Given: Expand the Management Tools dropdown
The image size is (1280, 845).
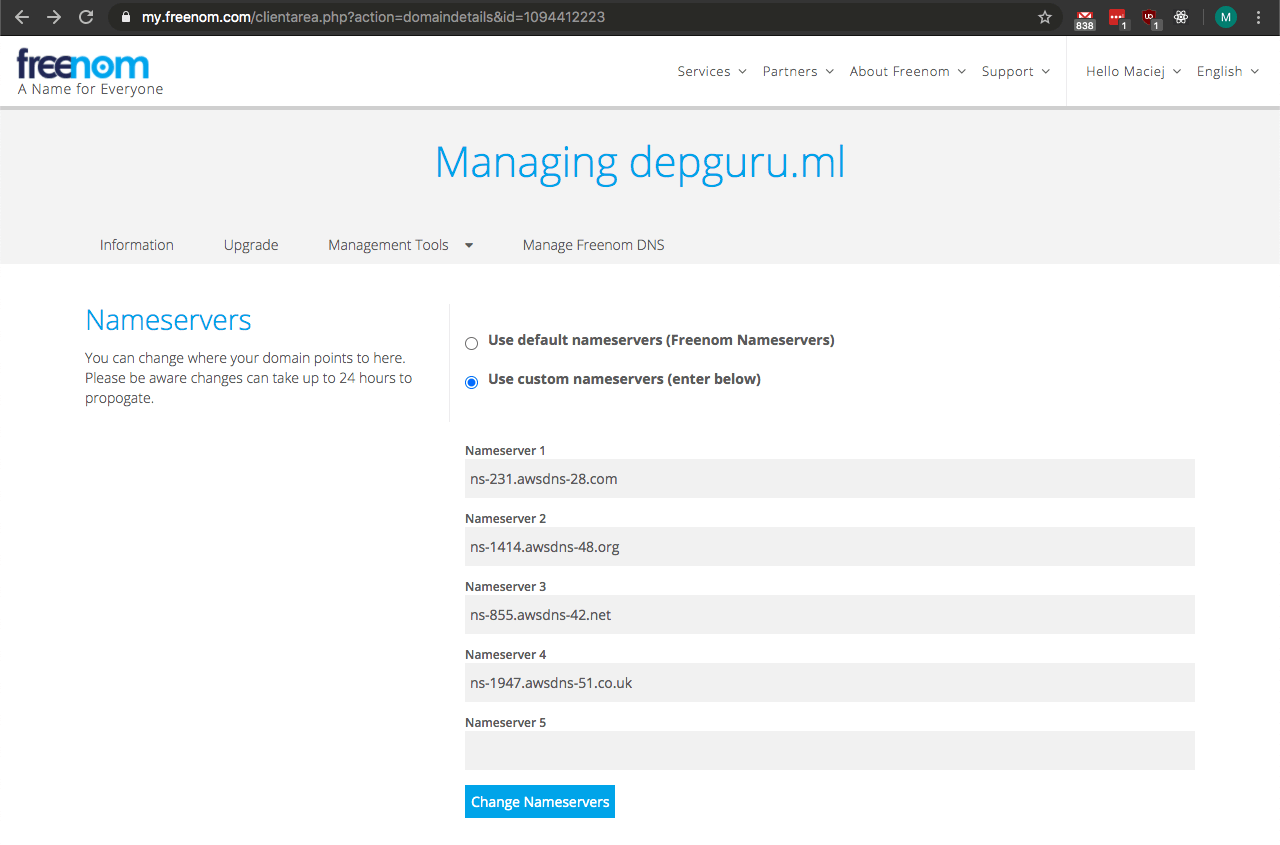Looking at the screenshot, I should coord(400,245).
